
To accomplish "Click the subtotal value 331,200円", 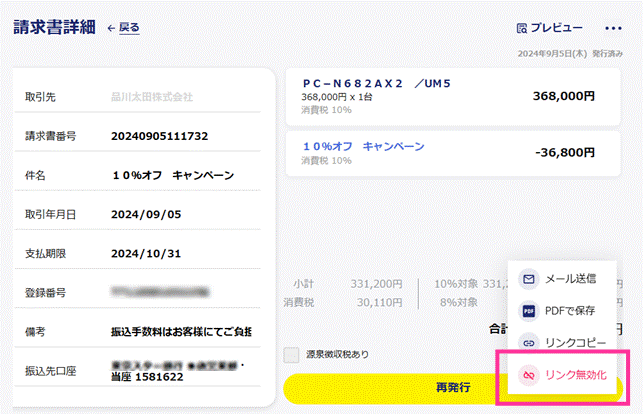I will pyautogui.click(x=376, y=284).
